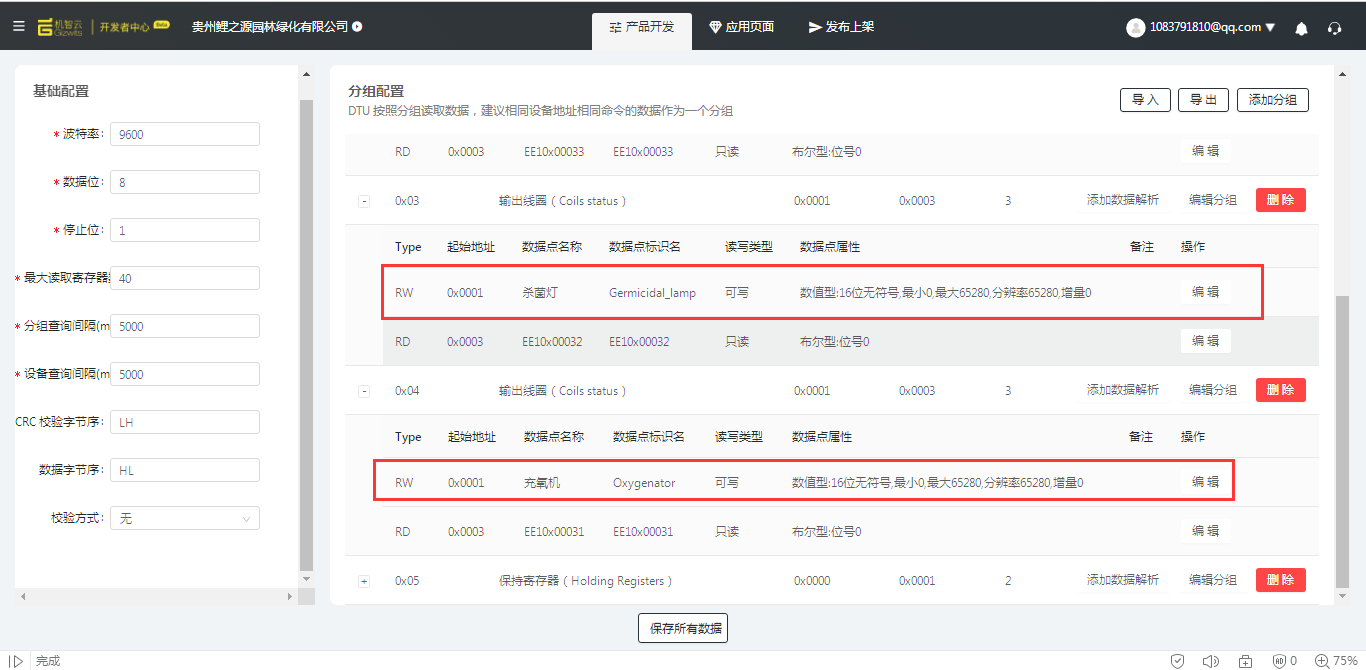Click the 分组查询间隔 input field

tap(185, 326)
